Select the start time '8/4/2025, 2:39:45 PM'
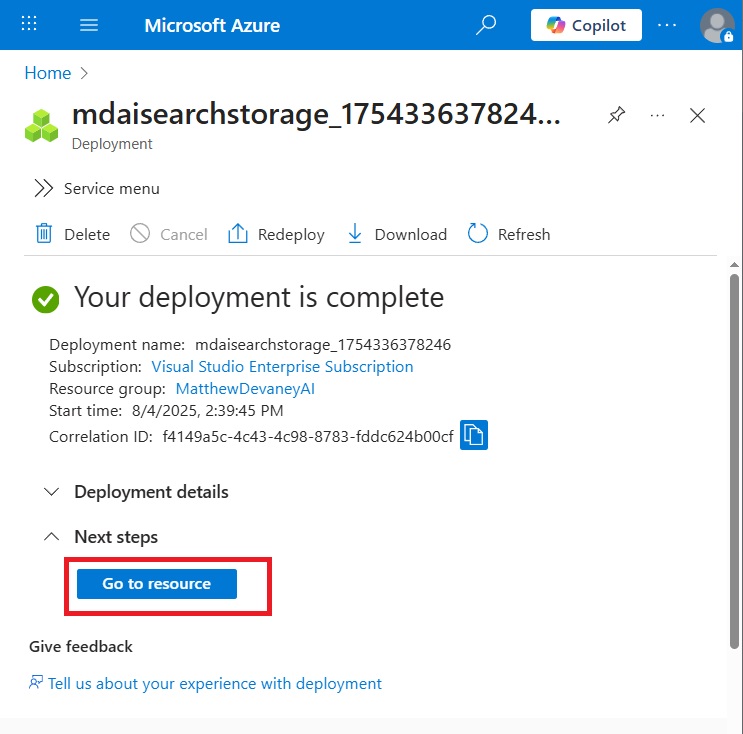Viewport: 743px width, 734px height. pyautogui.click(x=208, y=410)
